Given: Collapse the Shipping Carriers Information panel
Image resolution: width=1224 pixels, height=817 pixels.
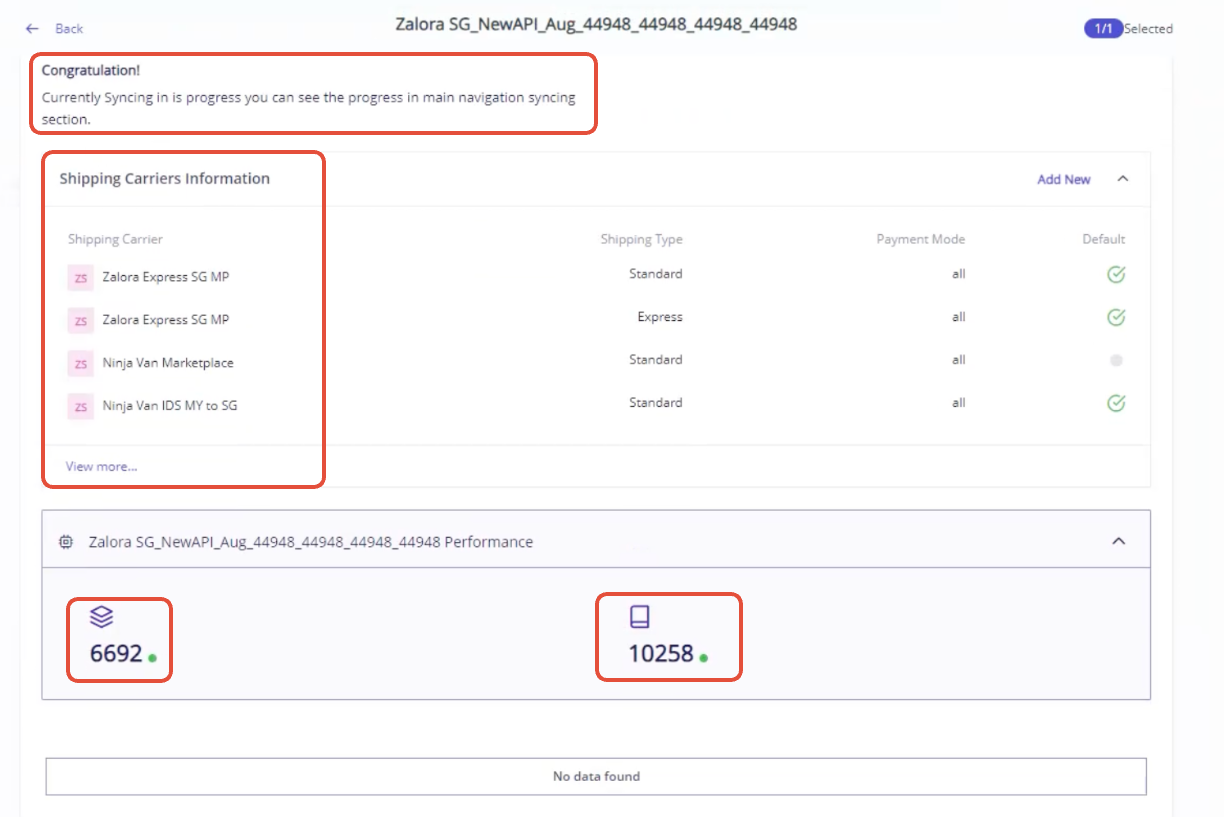Looking at the screenshot, I should 1123,179.
